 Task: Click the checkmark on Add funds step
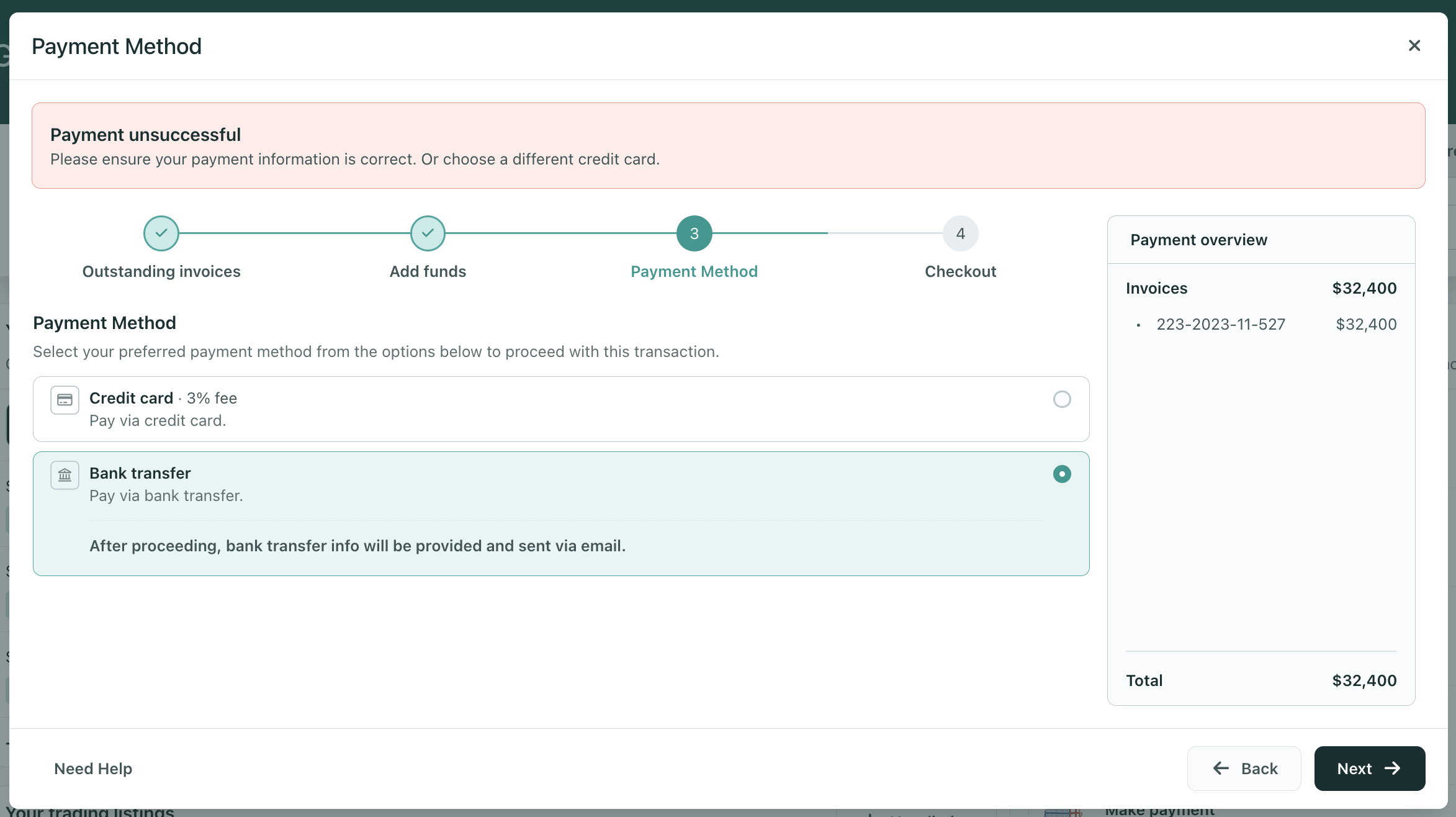pyautogui.click(x=427, y=233)
